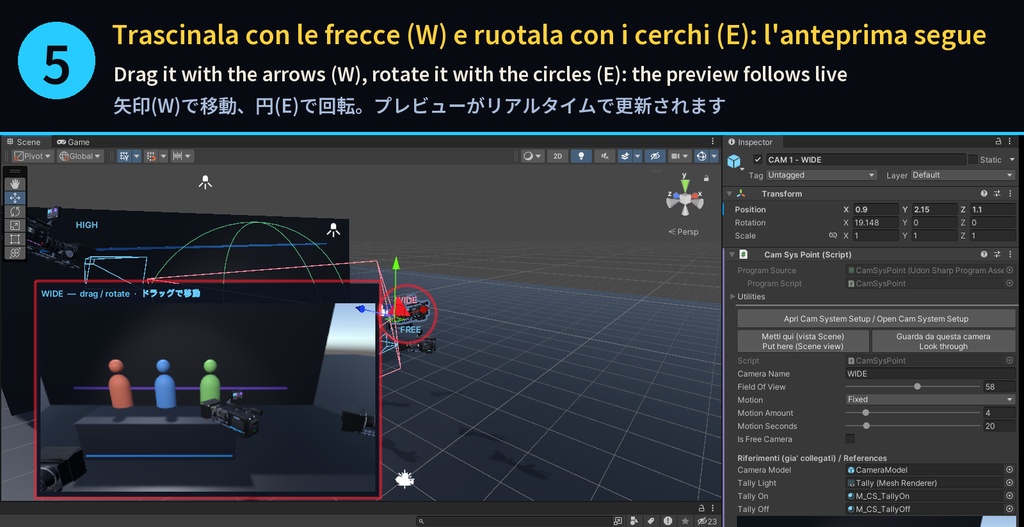Screen dimensions: 1024x527
Task: Select the combined Transform tool
Action: (x=15, y=253)
